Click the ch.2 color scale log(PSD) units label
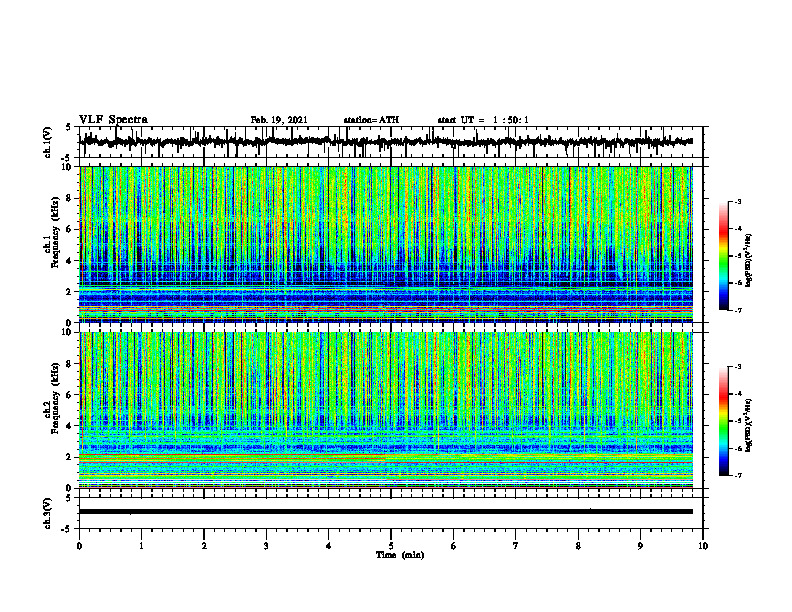The height and width of the screenshot is (612, 792). (749, 425)
